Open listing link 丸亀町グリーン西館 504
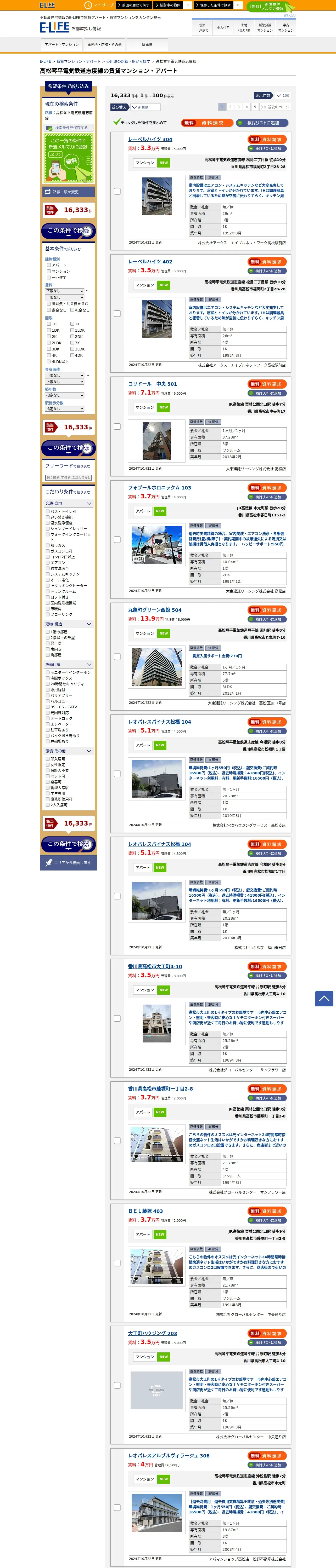Viewport: 336px width, 1568px height. 155,610
